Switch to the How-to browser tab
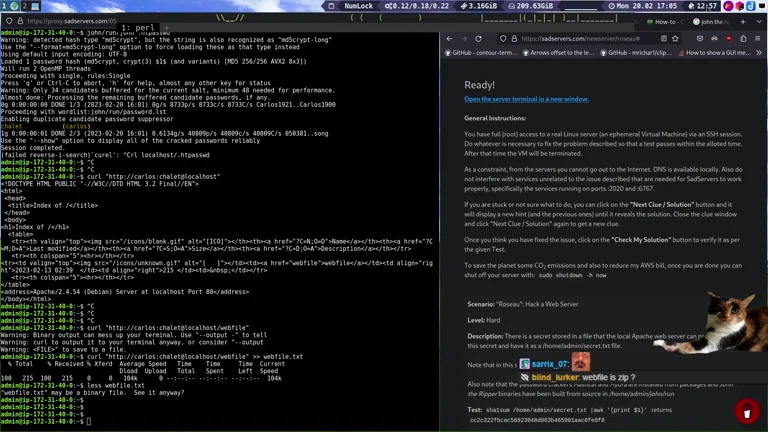The image size is (768, 432). click(665, 22)
